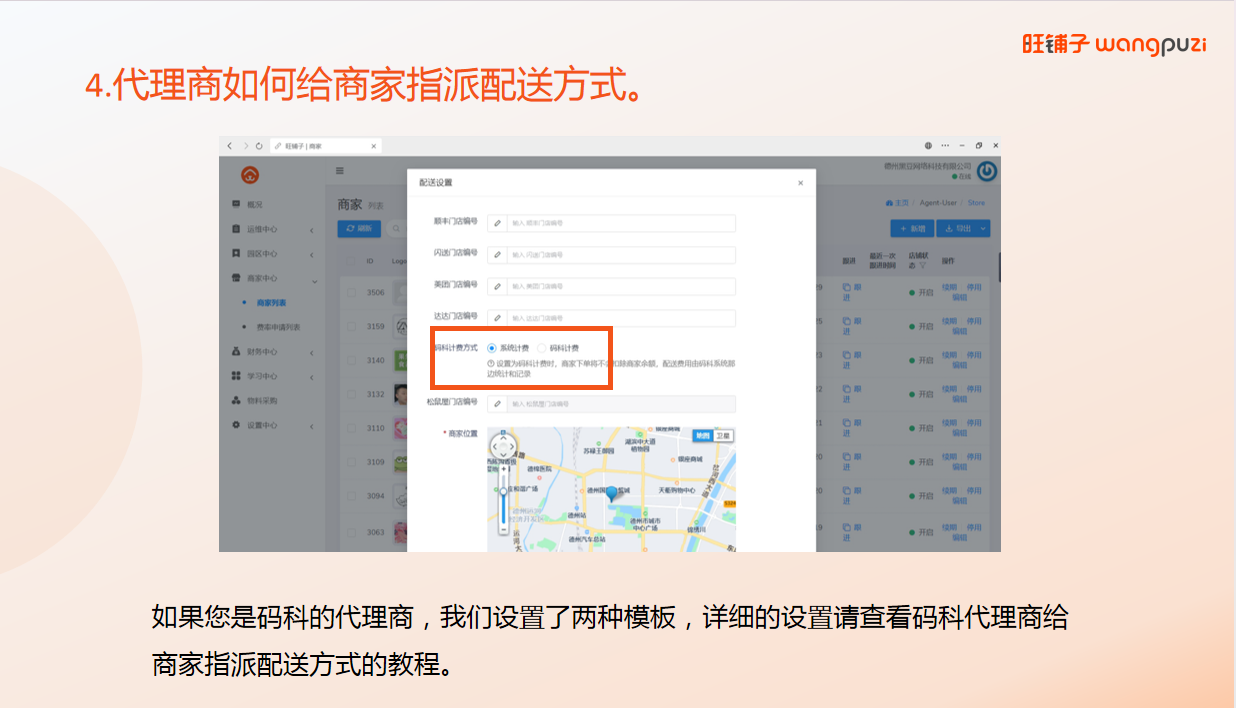1236x708 pixels.
Task: Close the 旺铺子 | 商家 browser tab
Action: [374, 146]
